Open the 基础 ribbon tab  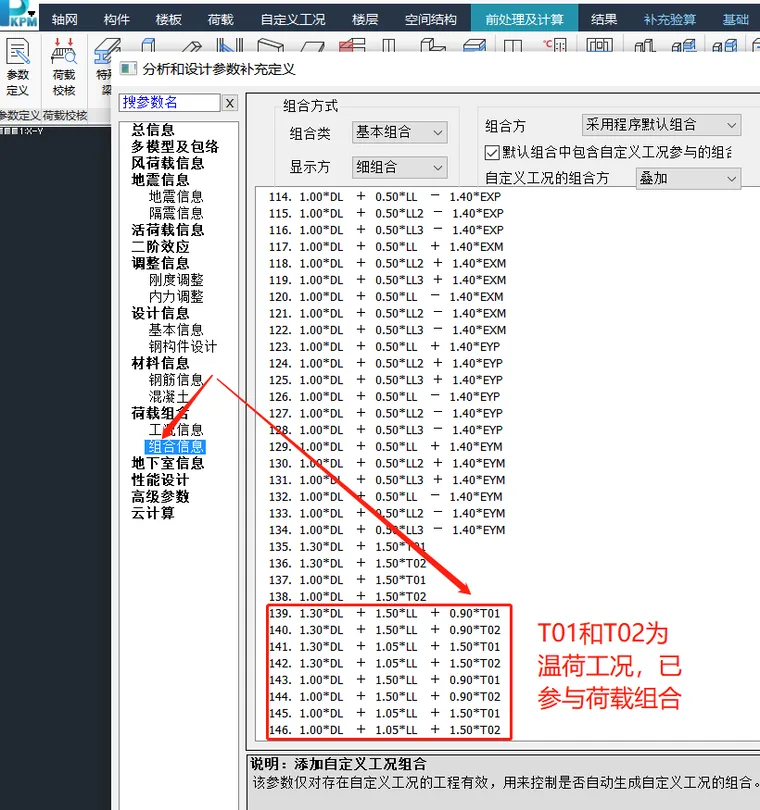point(736,20)
